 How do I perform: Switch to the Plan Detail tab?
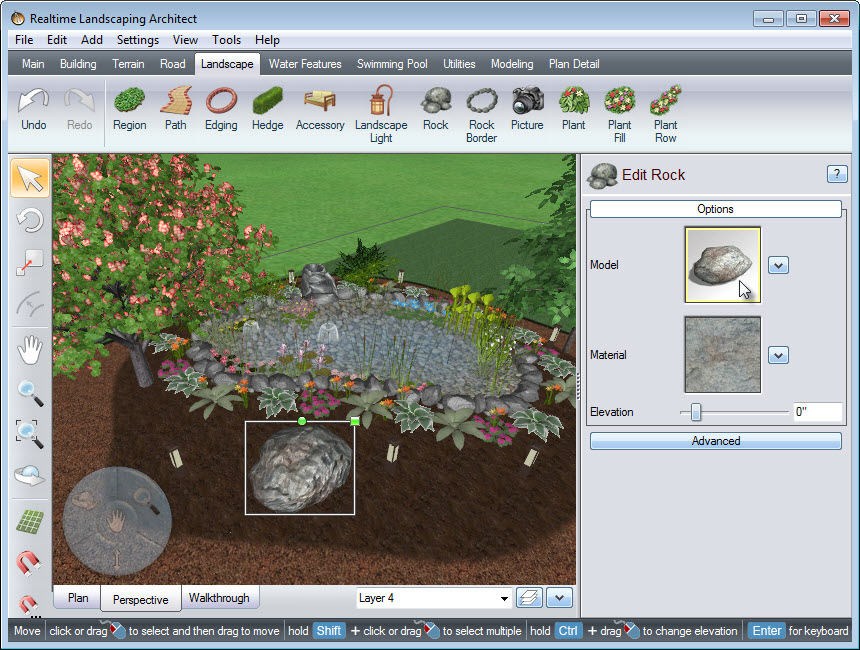coord(574,64)
